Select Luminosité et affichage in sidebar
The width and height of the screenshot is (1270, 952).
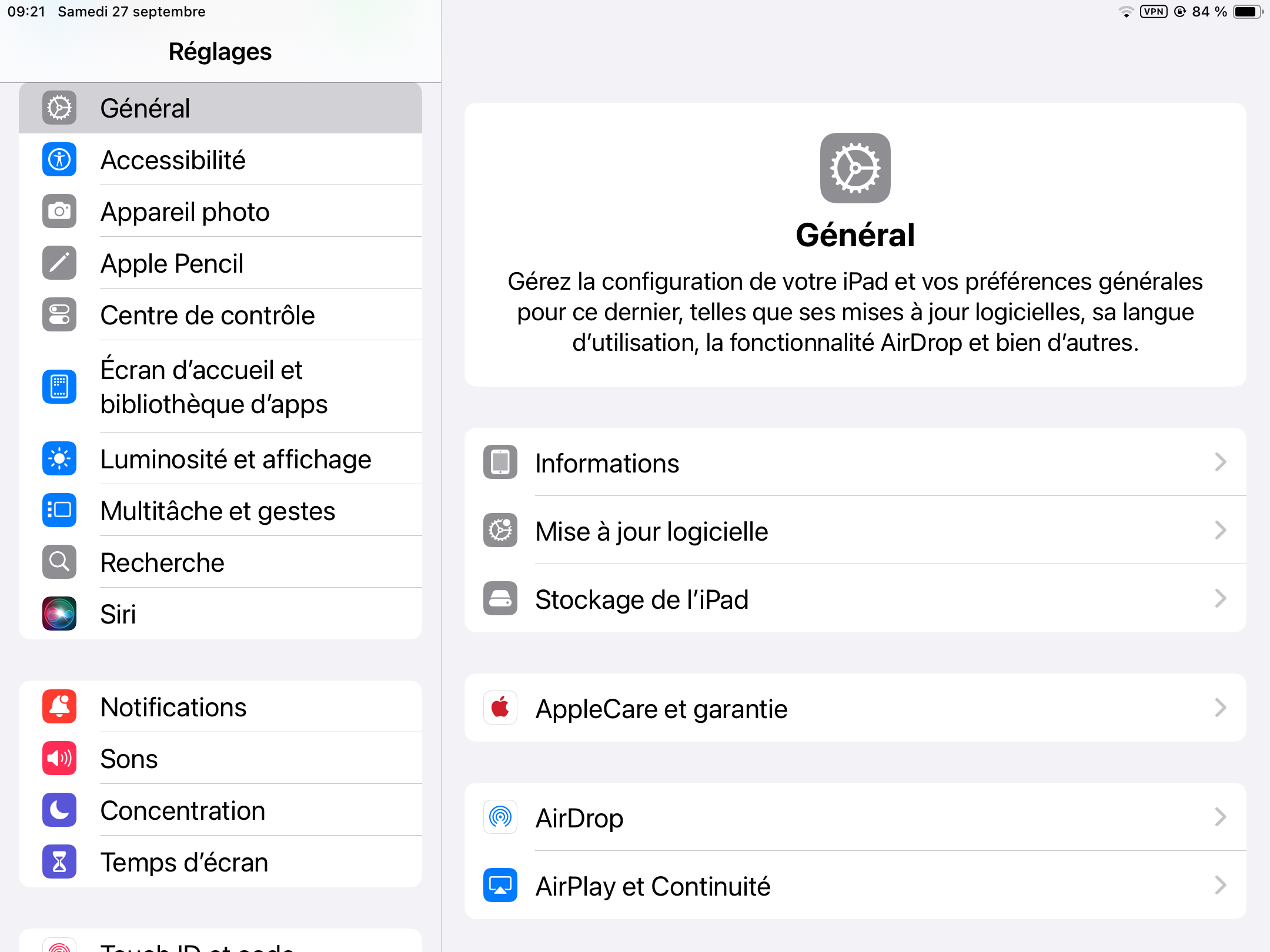[235, 459]
